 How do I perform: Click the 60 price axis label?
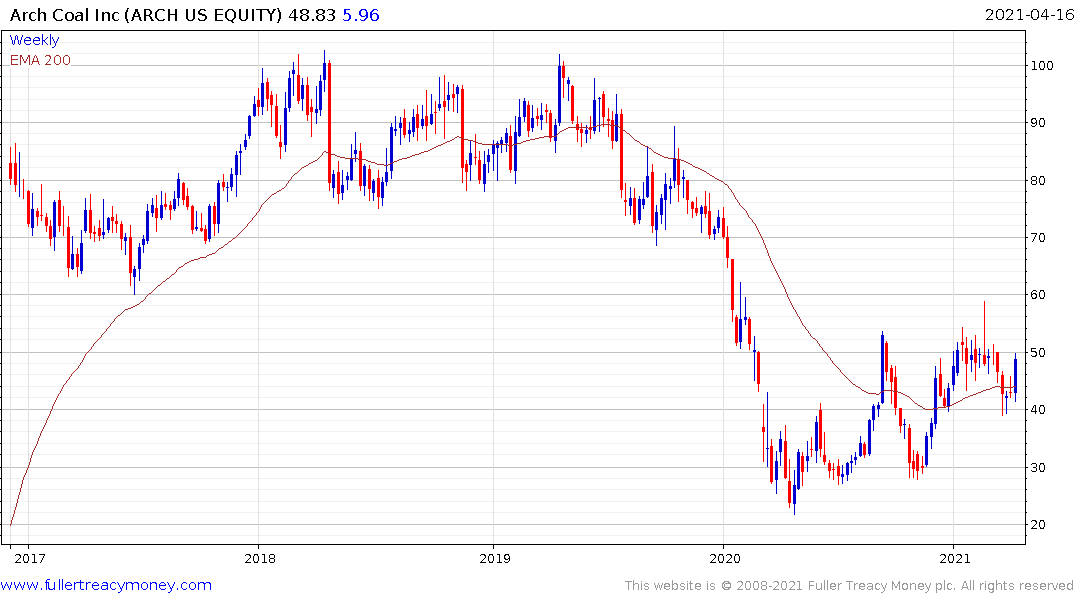(1038, 295)
